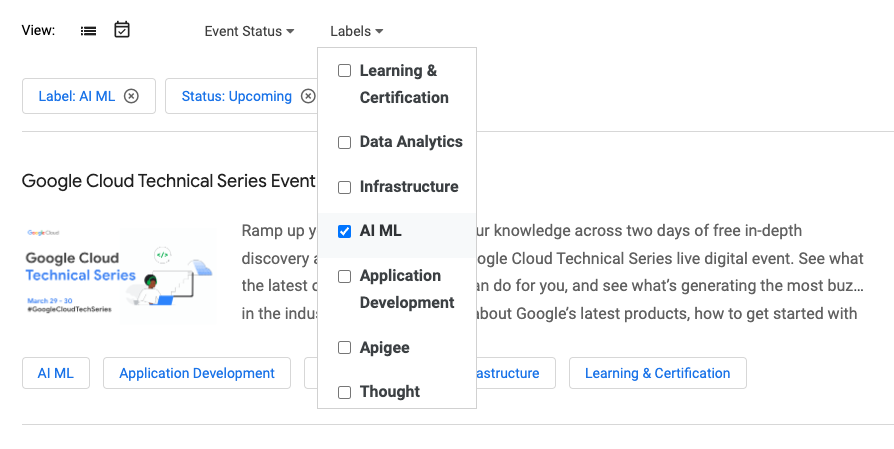Open the Event Status dropdown

(x=249, y=31)
